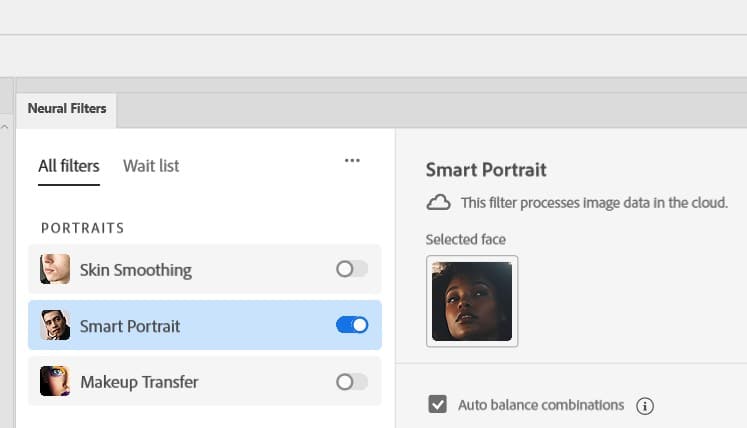Open the Neural Filters panel tab
Screen dimensions: 747x428
click(67, 109)
